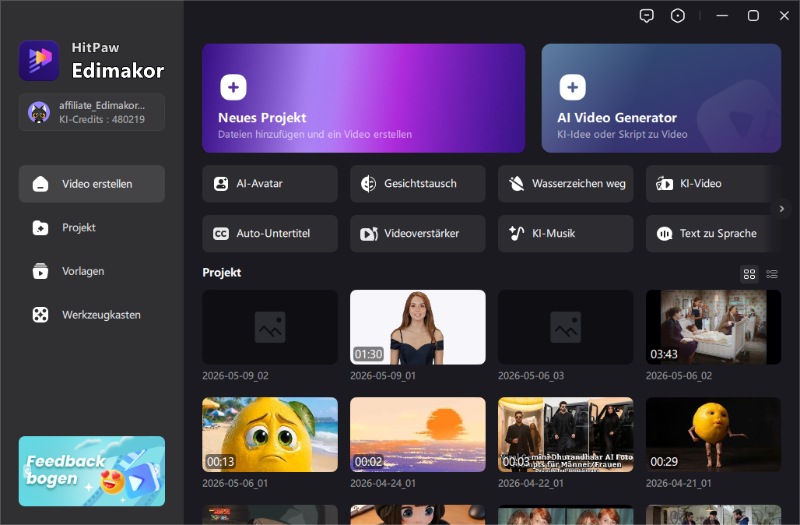Open the Projekt sidebar tab

92,228
